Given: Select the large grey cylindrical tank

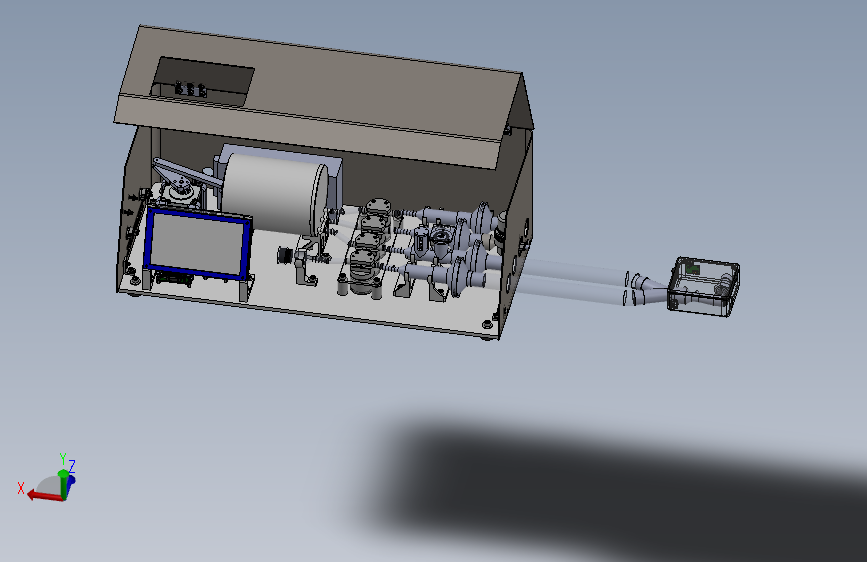Looking at the screenshot, I should pos(275,194).
